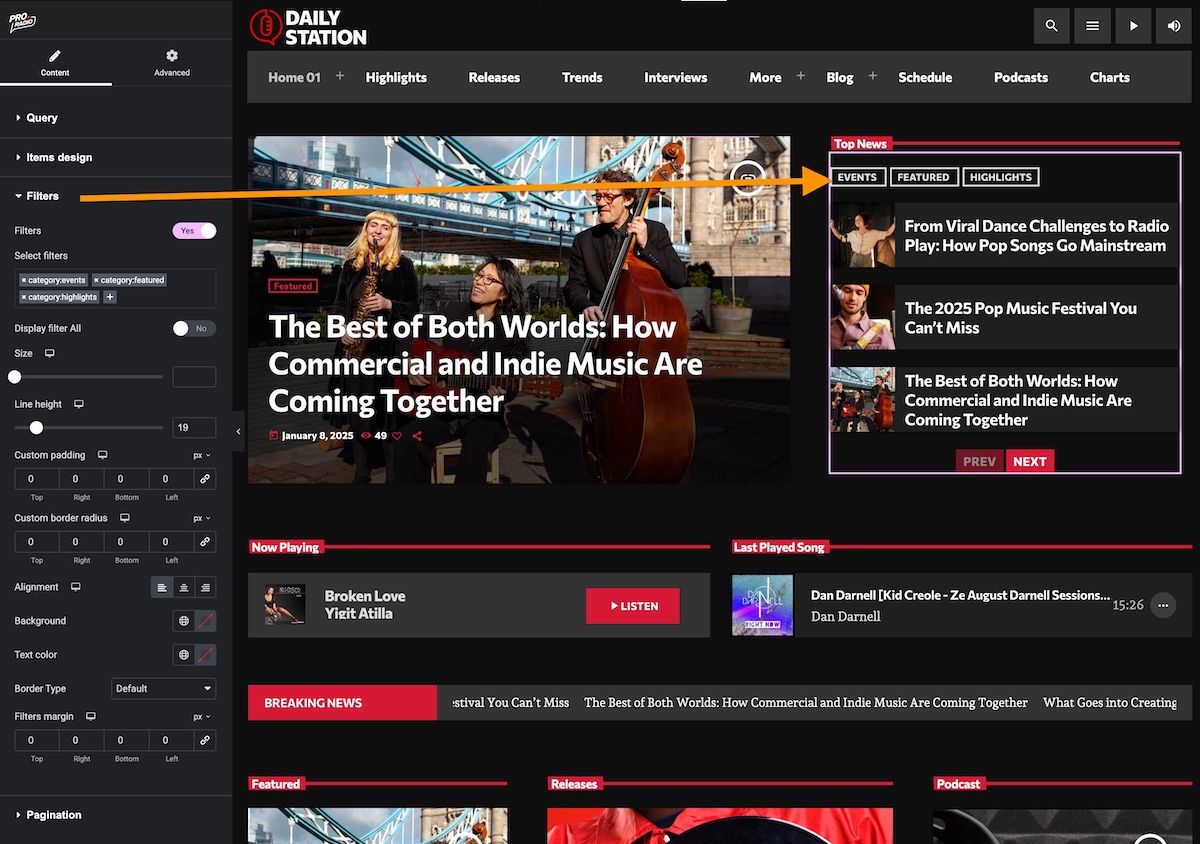The image size is (1200, 844).
Task: Open the Podcasts menu item
Action: click(x=1020, y=77)
